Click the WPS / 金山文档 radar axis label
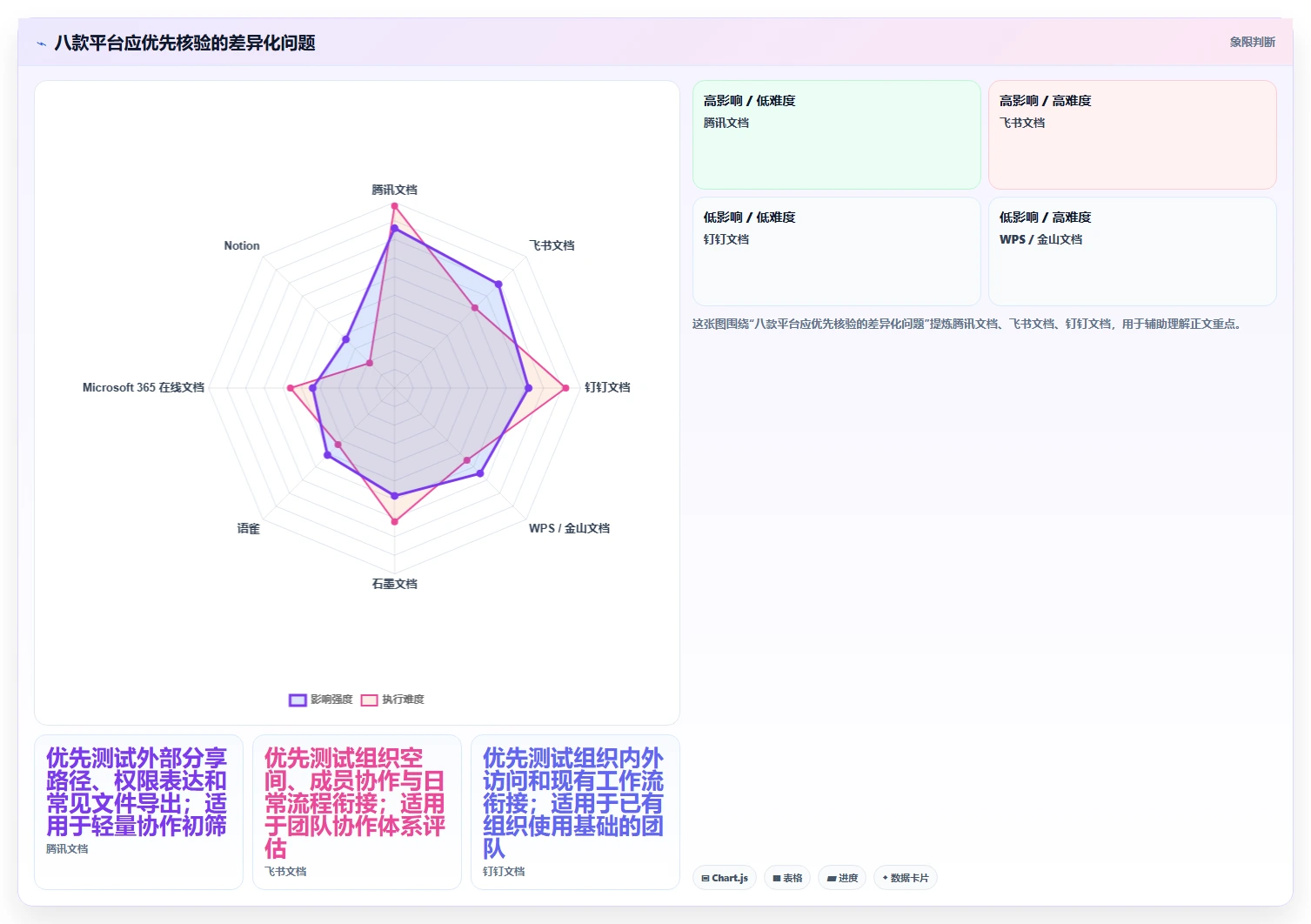 click(569, 528)
